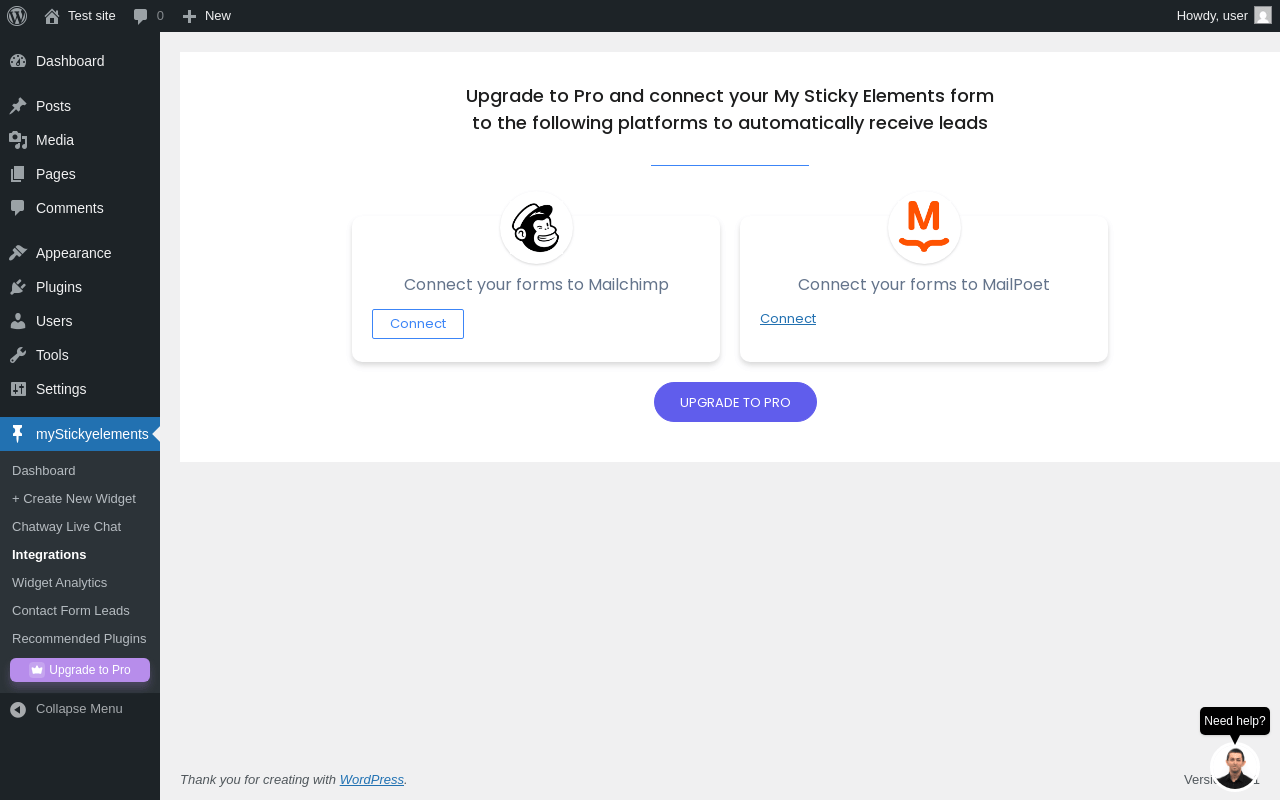
Task: Open the WordPress footer link
Action: pyautogui.click(x=371, y=780)
